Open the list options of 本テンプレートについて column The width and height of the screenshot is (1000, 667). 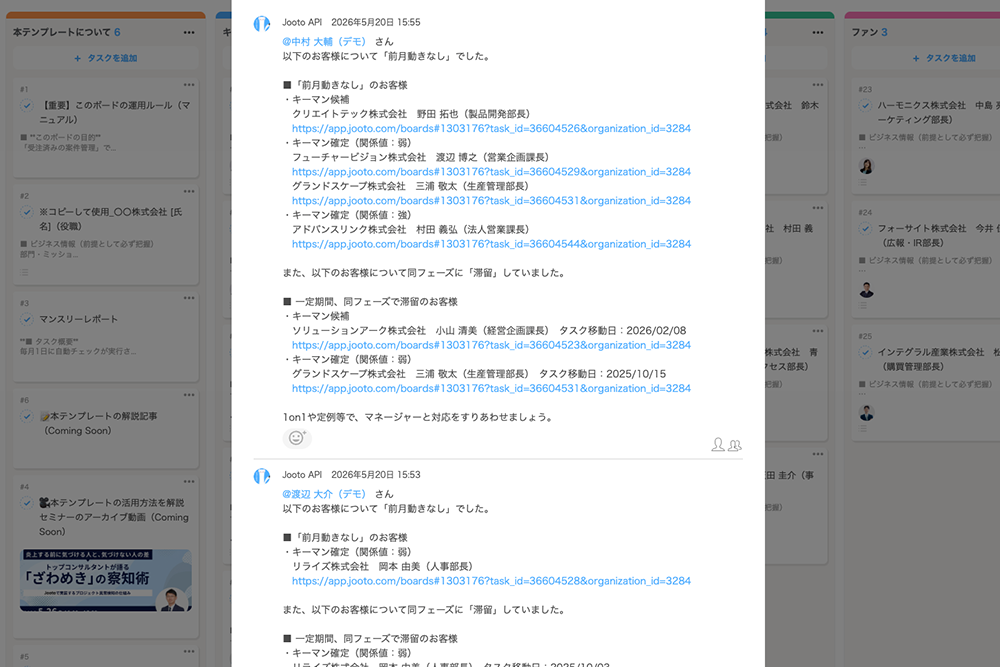[x=189, y=33]
